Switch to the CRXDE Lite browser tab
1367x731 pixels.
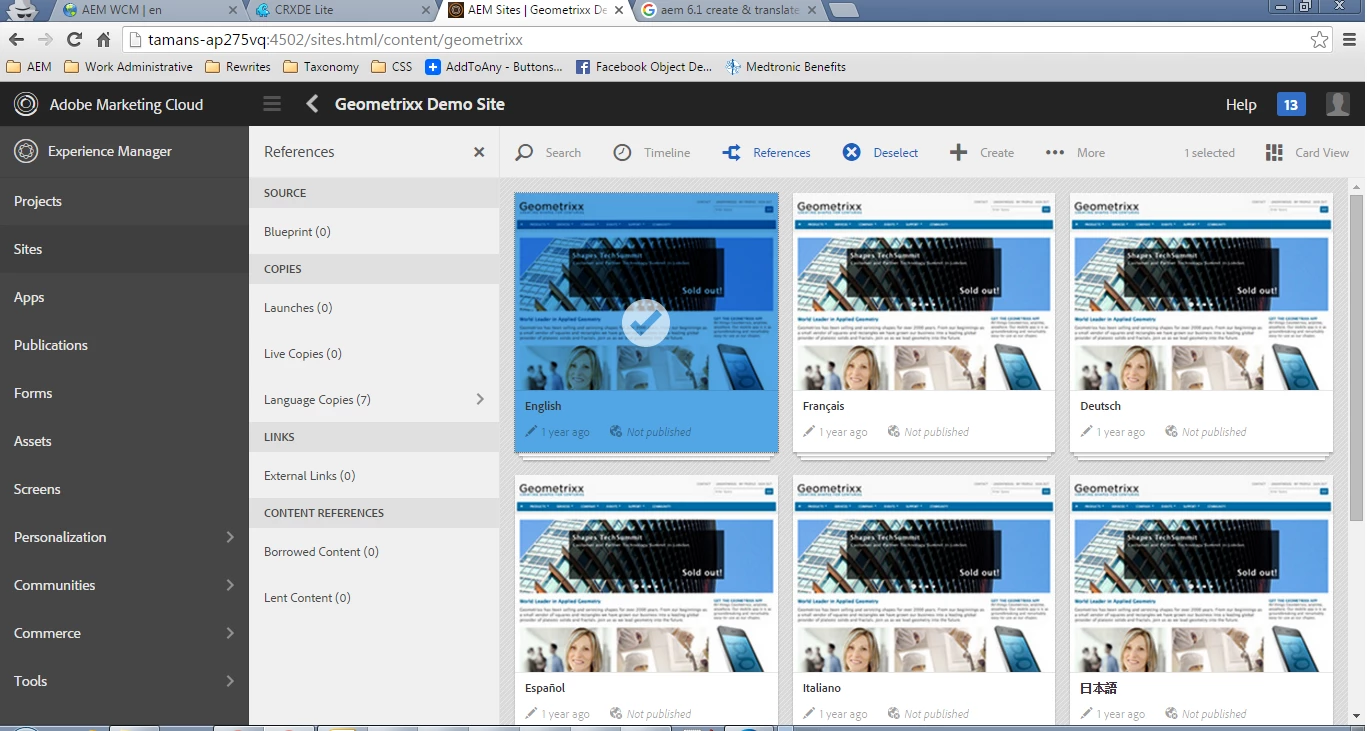(340, 10)
